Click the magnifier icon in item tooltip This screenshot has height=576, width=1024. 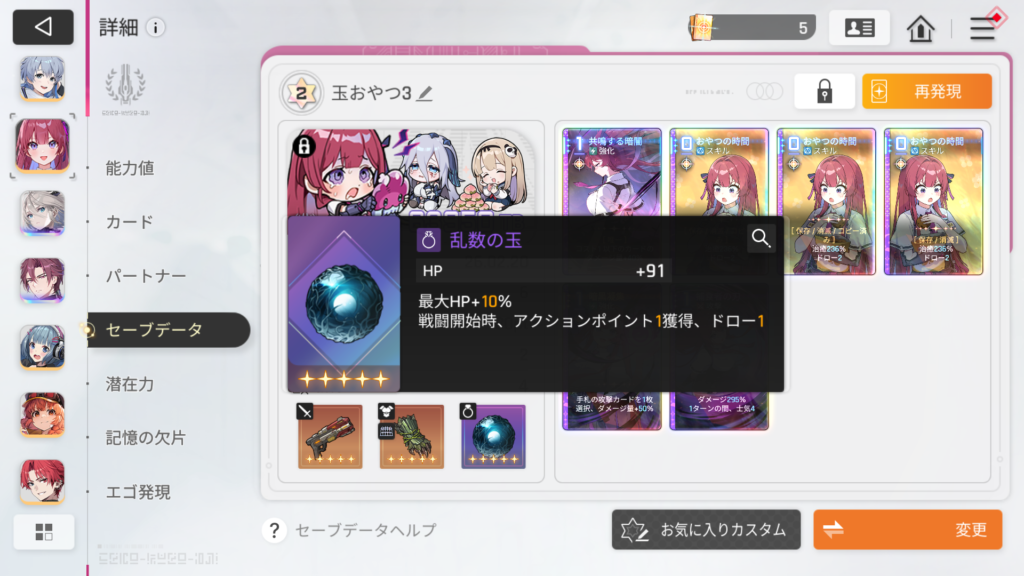tap(760, 238)
